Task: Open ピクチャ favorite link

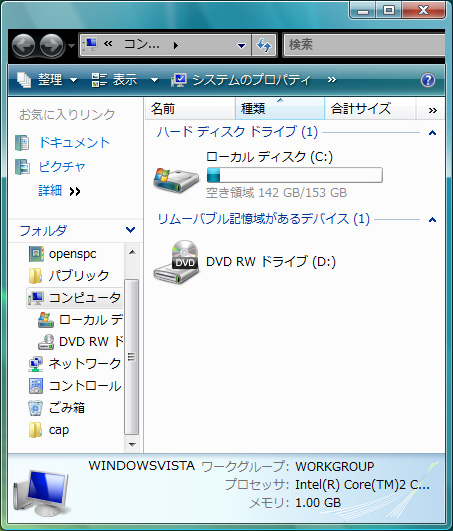Action: (62, 167)
